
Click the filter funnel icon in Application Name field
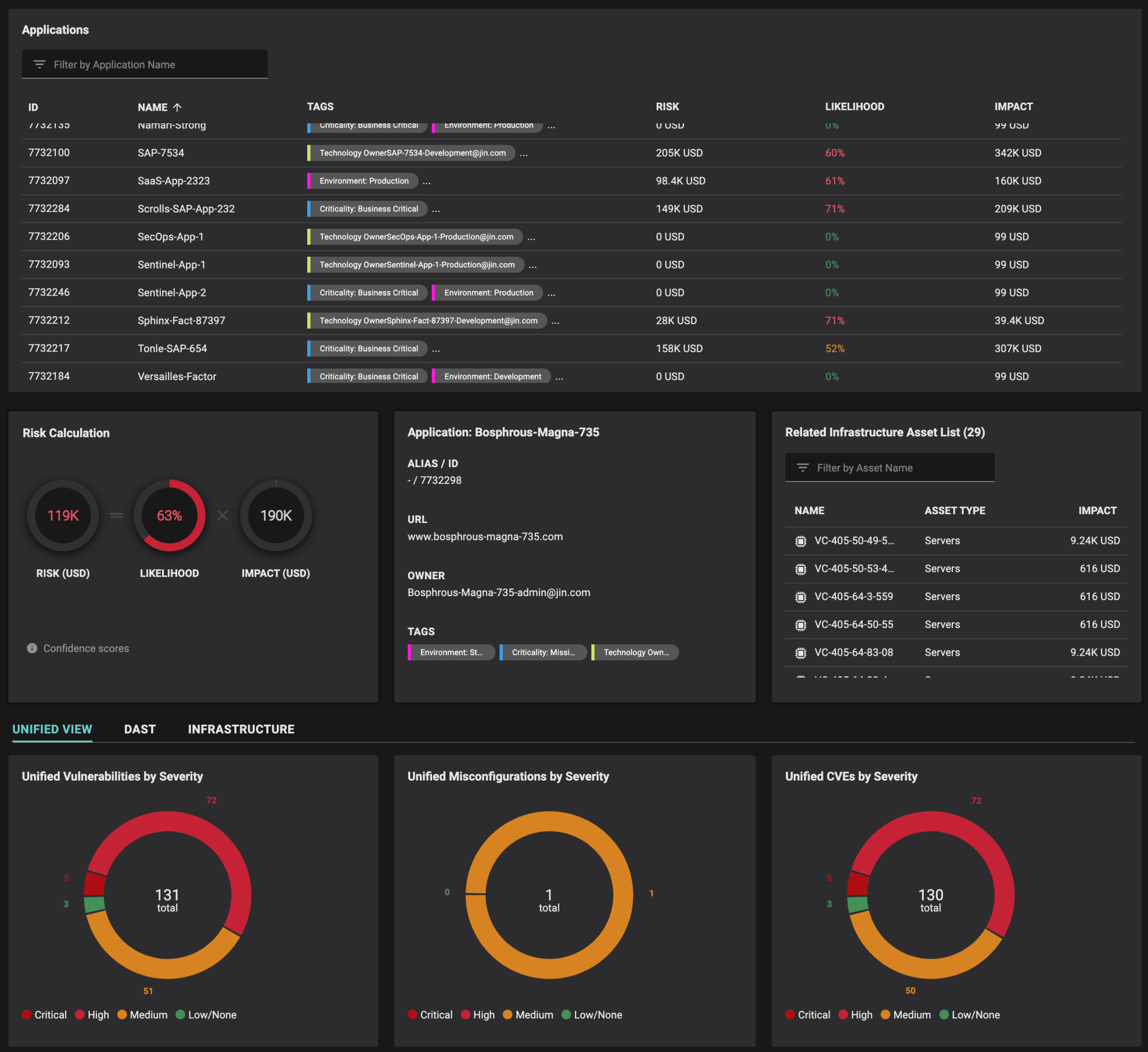click(39, 64)
